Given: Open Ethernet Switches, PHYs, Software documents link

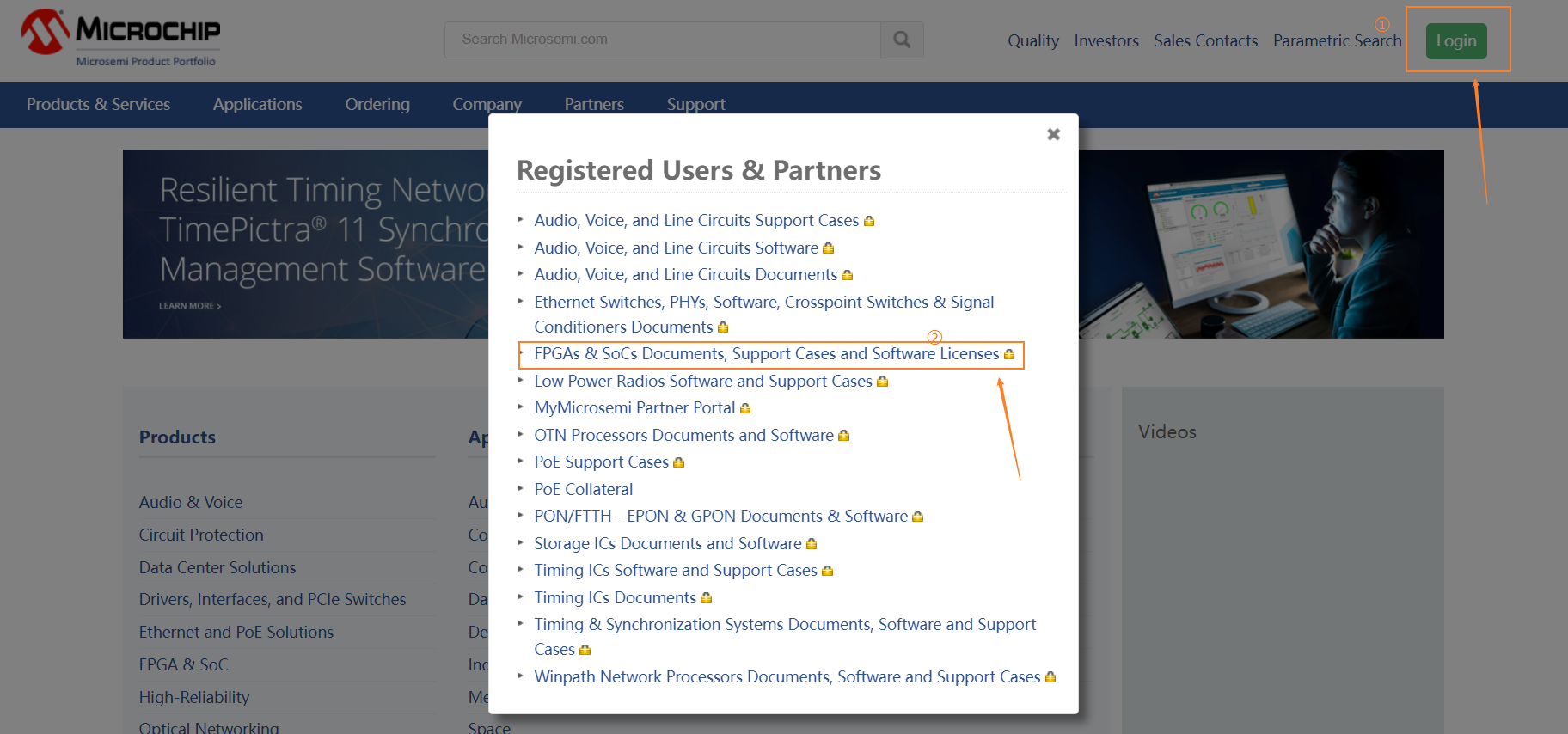Looking at the screenshot, I should coord(764,315).
